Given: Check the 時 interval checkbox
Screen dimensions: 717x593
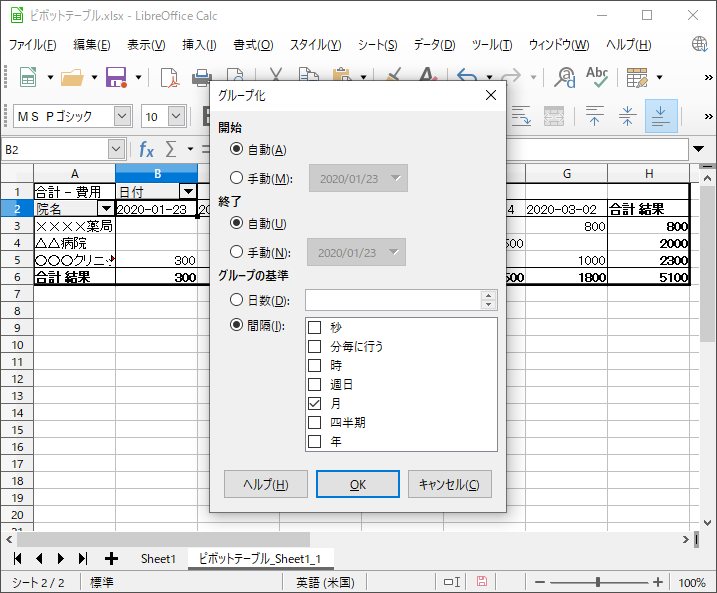Looking at the screenshot, I should coord(315,365).
